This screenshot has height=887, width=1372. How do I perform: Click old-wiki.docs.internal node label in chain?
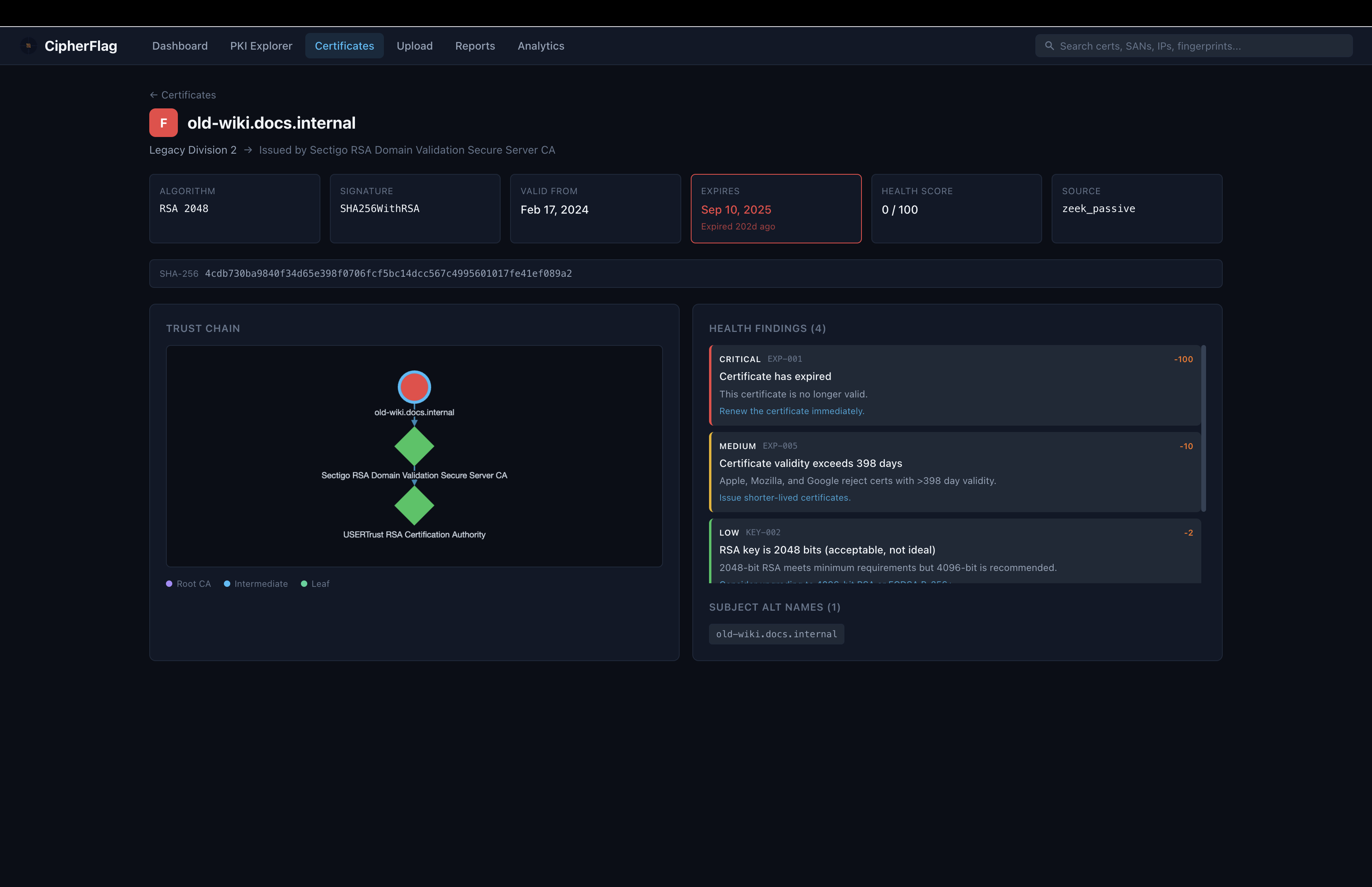click(414, 413)
